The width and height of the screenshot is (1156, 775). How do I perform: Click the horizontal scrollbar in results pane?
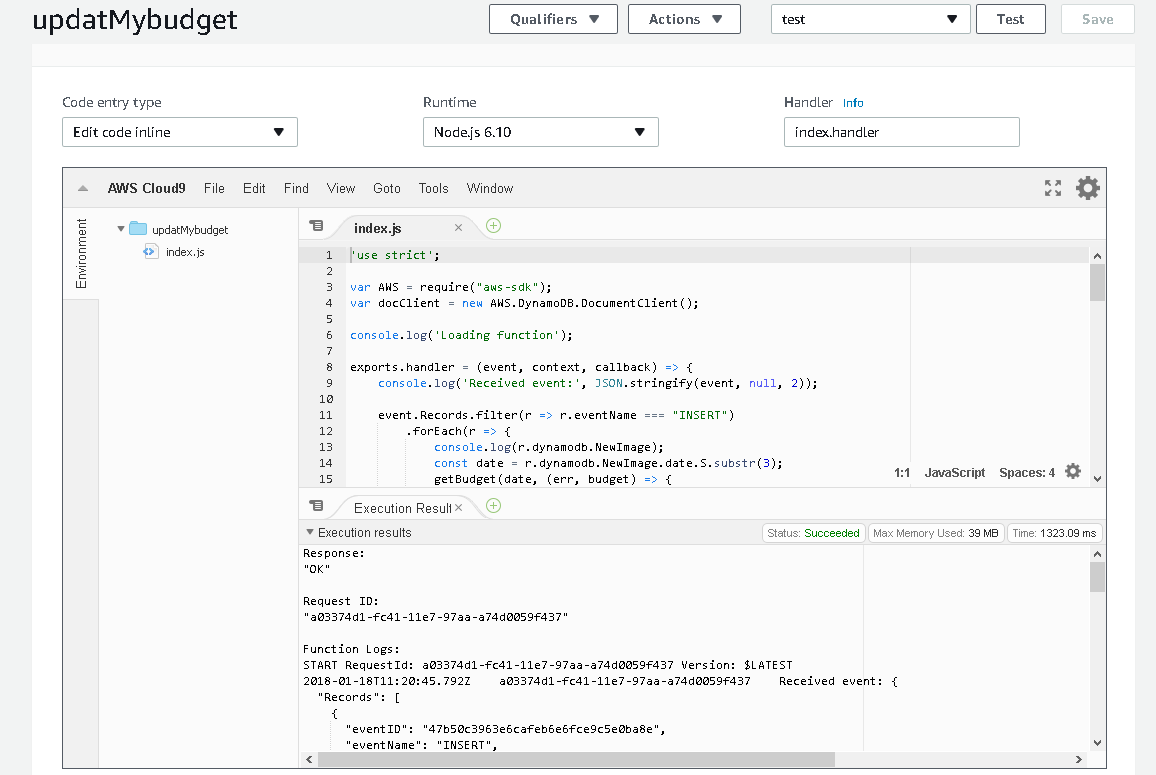click(x=576, y=760)
